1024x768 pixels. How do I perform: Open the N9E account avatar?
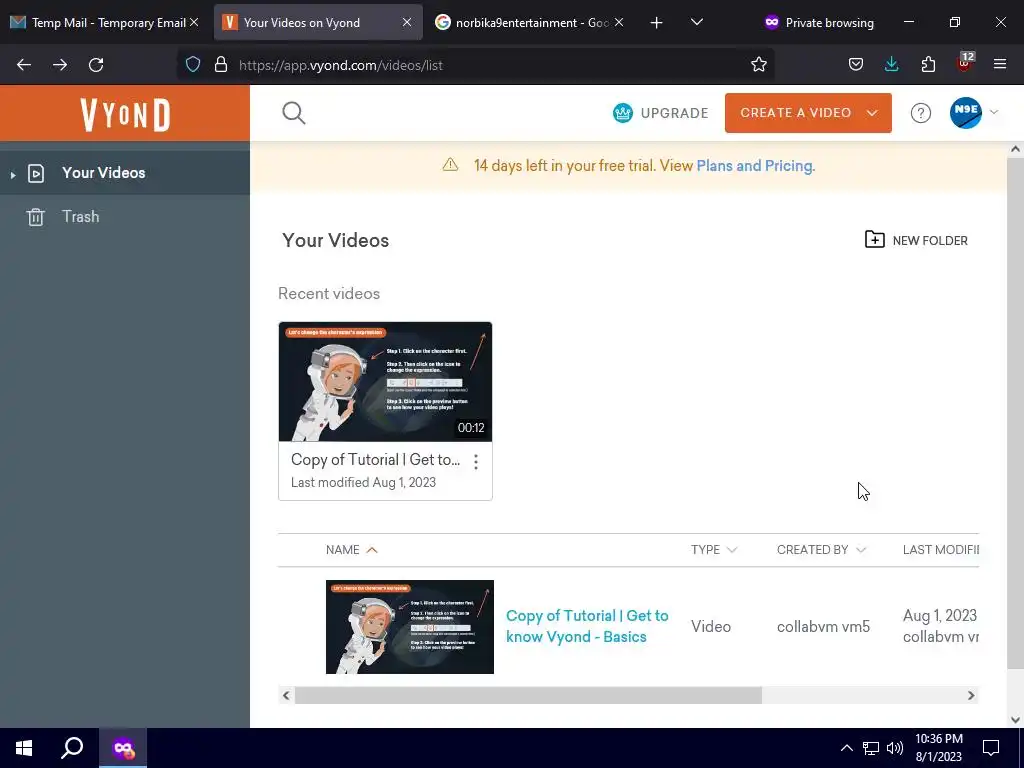(965, 112)
